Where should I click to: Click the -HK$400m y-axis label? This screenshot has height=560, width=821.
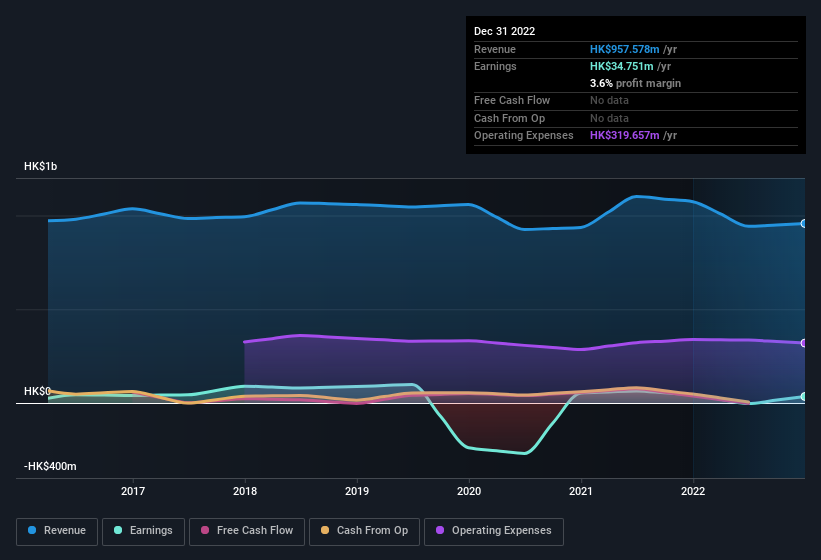pos(50,466)
